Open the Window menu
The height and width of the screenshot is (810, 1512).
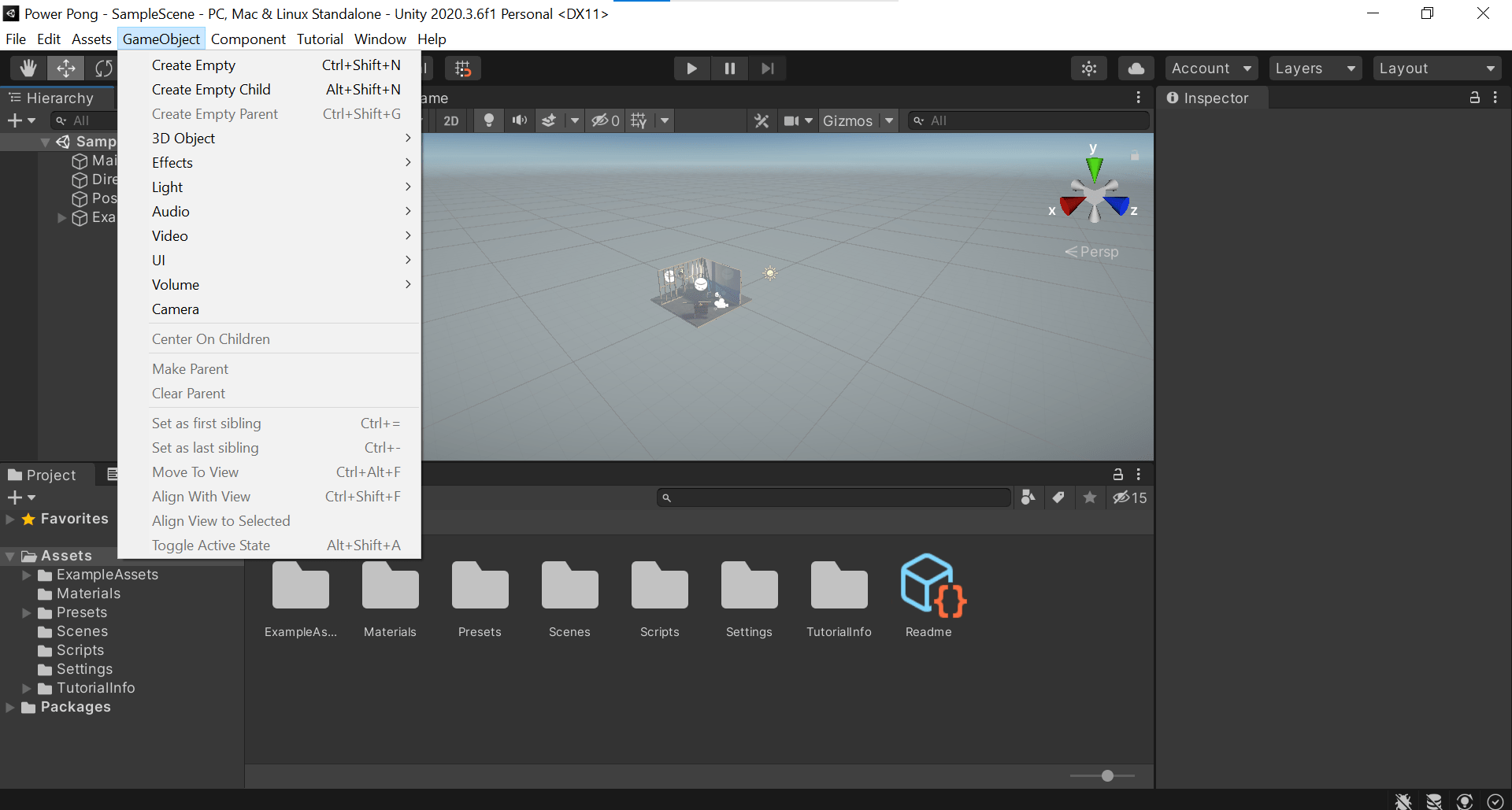tap(380, 39)
